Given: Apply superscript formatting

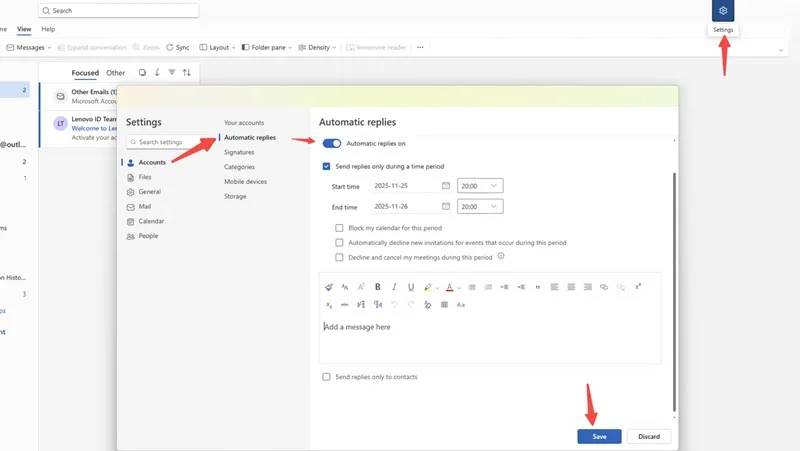Looking at the screenshot, I should [x=637, y=287].
